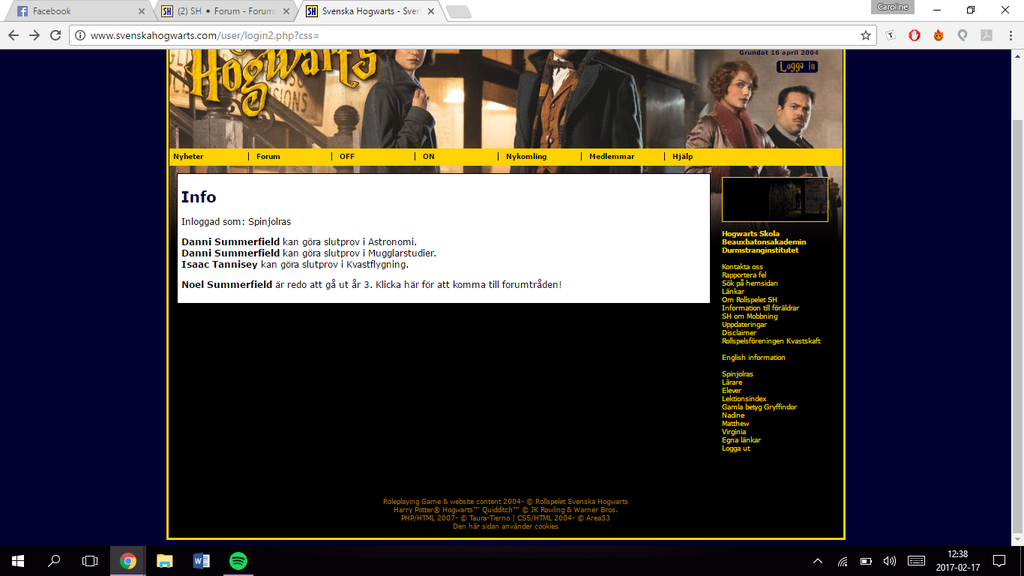Close the Svenska Hogwarts tab
This screenshot has height=576, width=1024.
coord(431,11)
